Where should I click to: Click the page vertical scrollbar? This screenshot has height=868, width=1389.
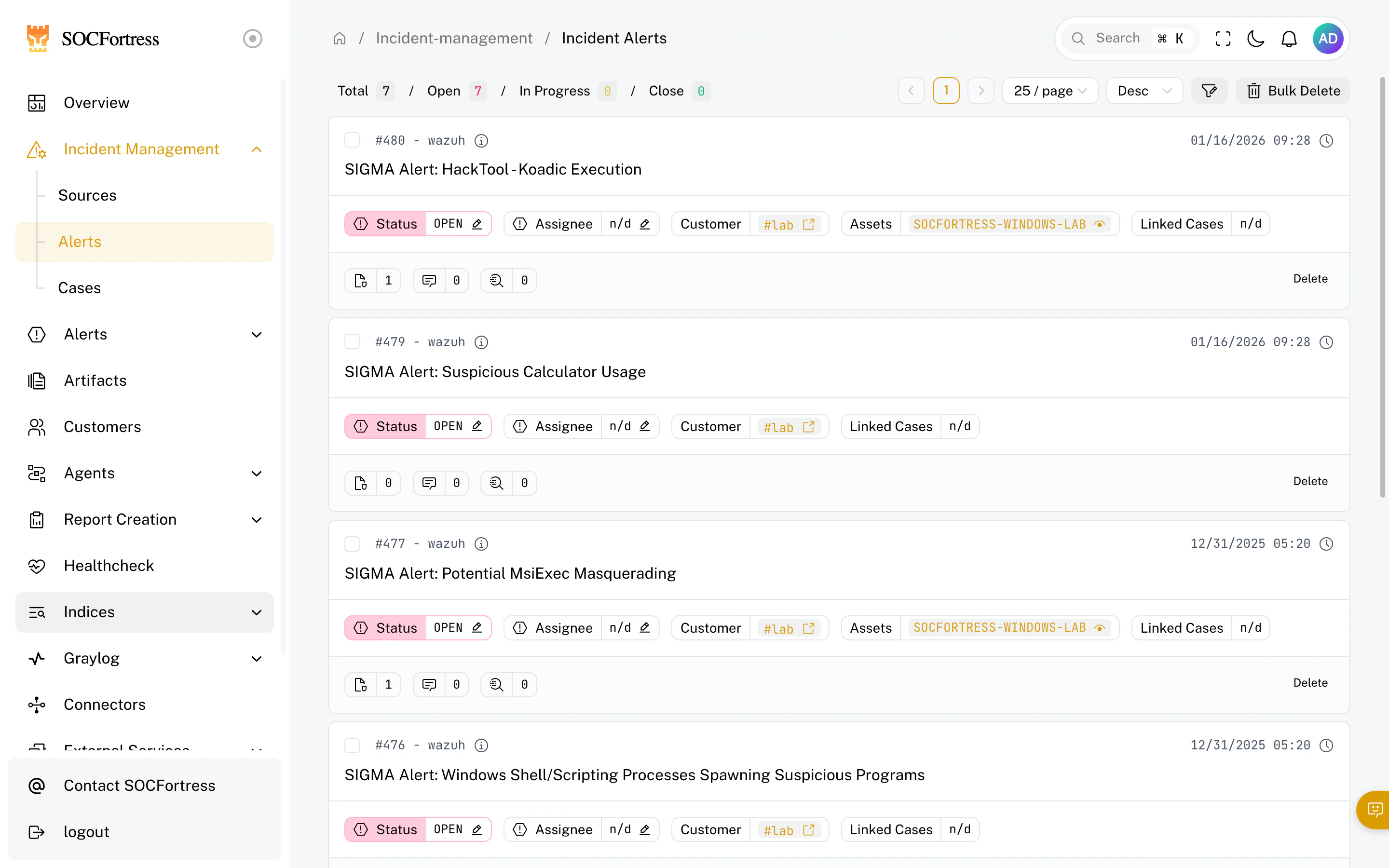(1382, 287)
